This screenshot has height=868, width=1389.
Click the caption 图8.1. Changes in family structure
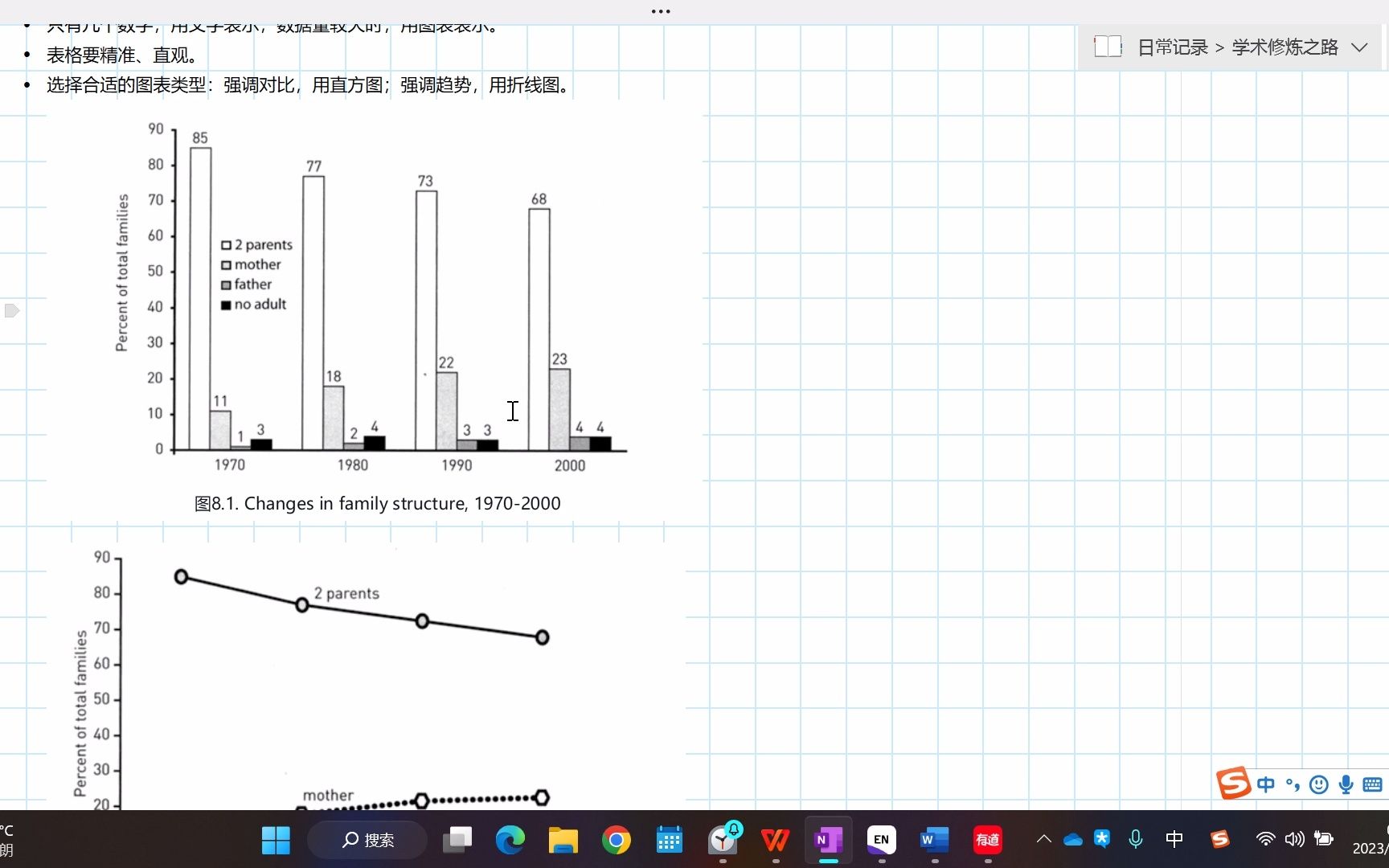point(377,503)
